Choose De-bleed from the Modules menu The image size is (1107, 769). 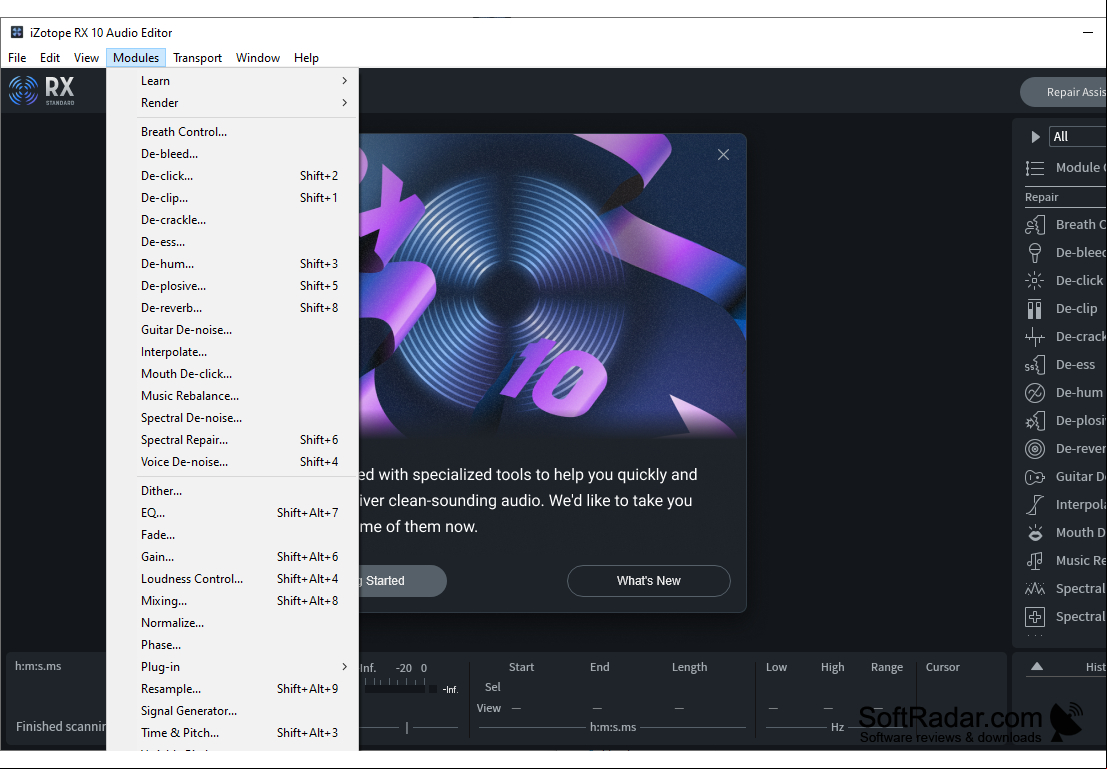click(x=232, y=153)
